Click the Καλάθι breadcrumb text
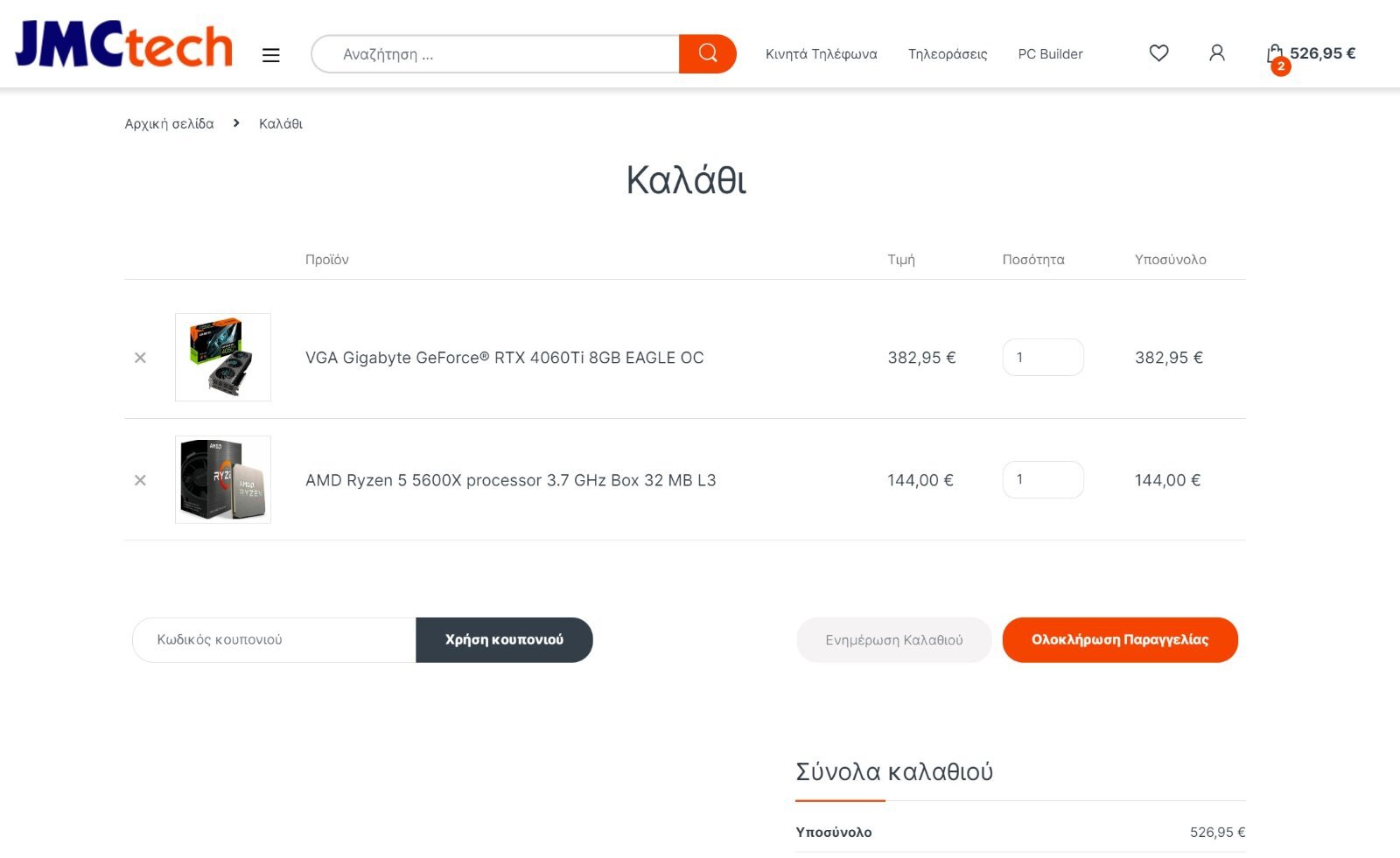Image resolution: width=1400 pixels, height=858 pixels. (x=281, y=123)
